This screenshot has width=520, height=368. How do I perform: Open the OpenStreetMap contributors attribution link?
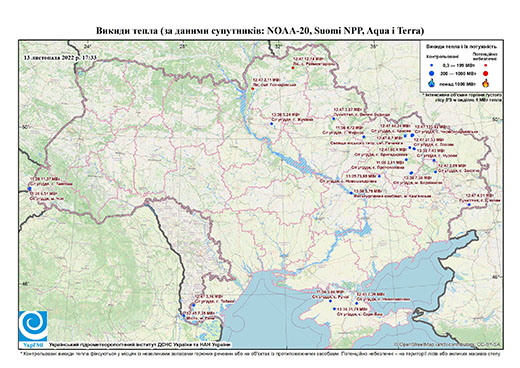pos(448,344)
